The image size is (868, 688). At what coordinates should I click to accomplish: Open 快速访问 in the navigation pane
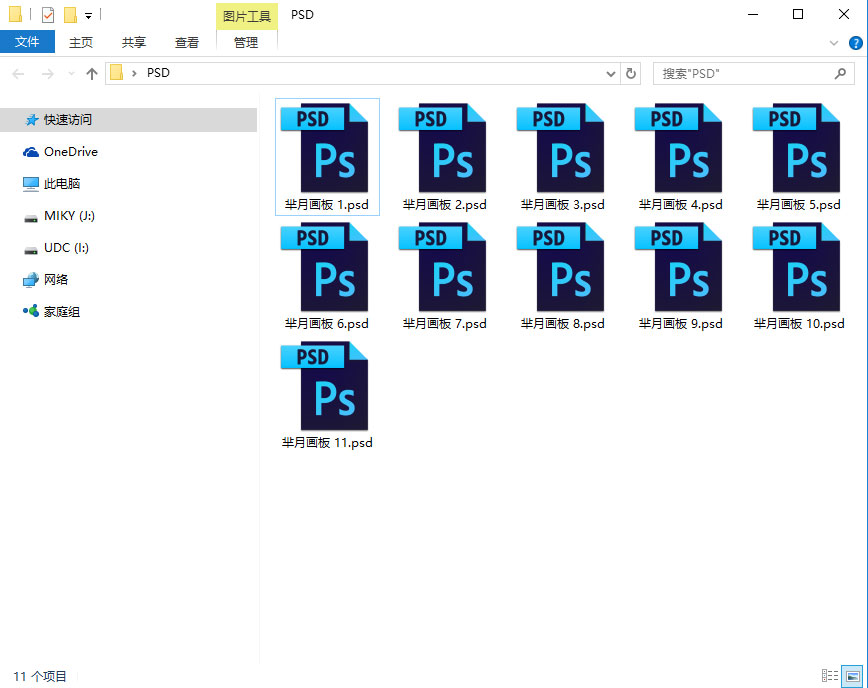click(x=128, y=120)
